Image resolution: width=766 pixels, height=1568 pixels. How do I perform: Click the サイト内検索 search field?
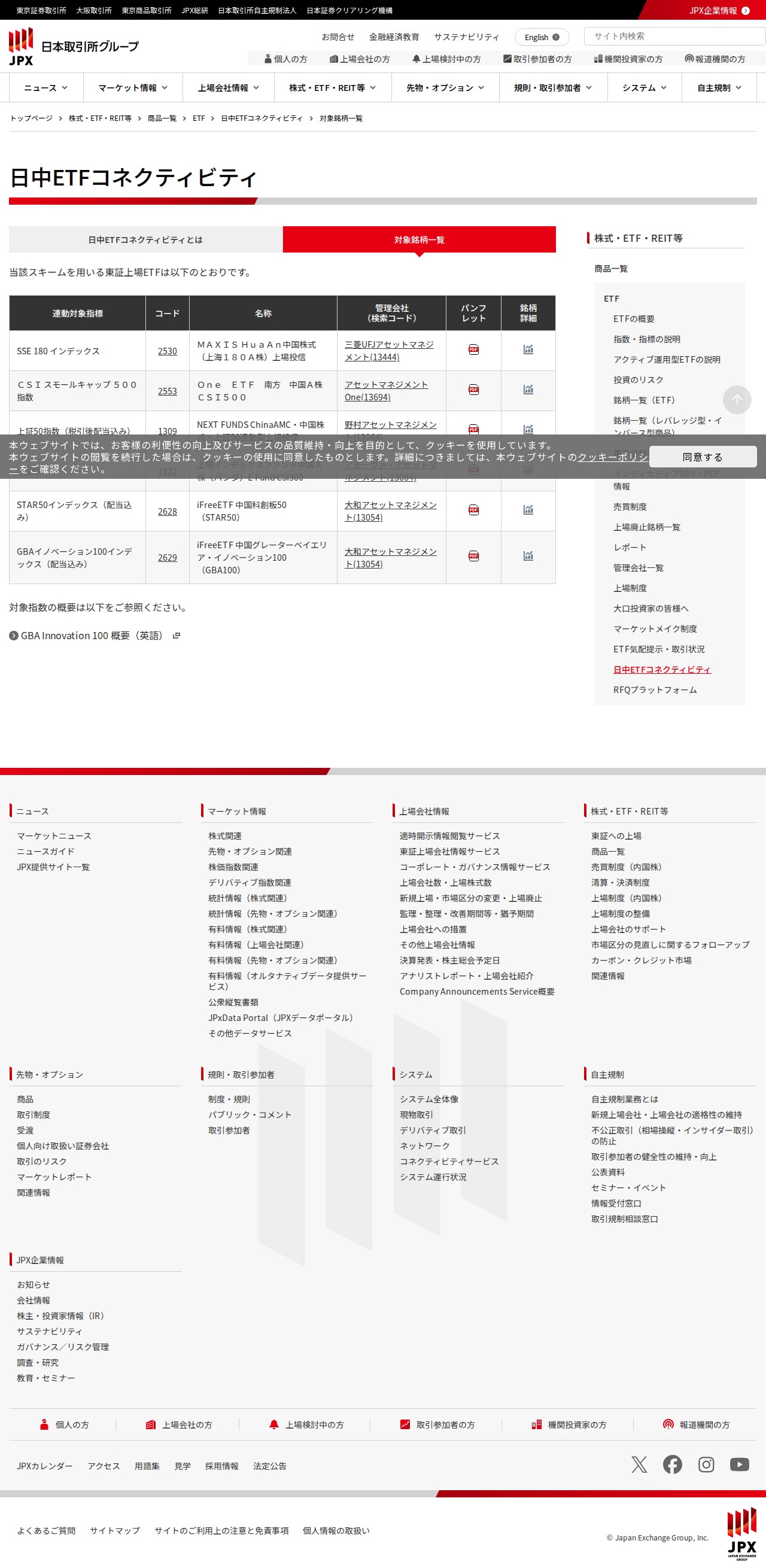coord(674,36)
